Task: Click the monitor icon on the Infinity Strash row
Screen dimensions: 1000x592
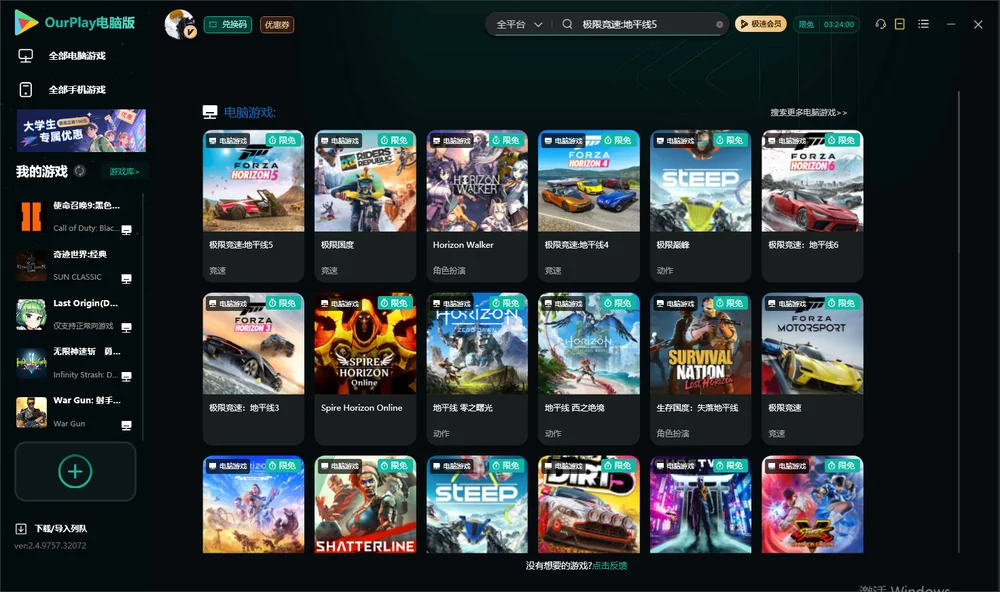Action: 126,376
